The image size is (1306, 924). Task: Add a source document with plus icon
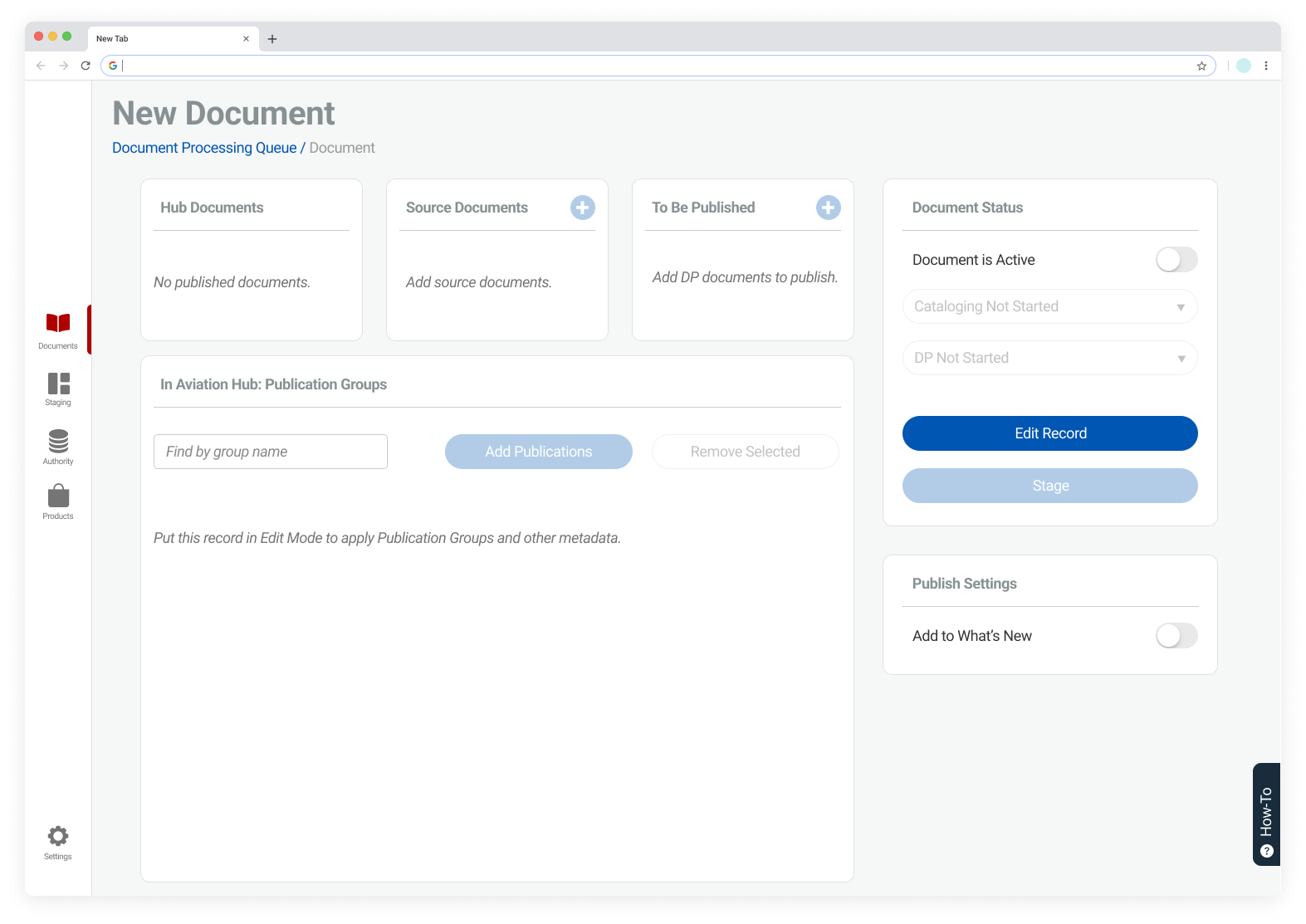tap(583, 208)
